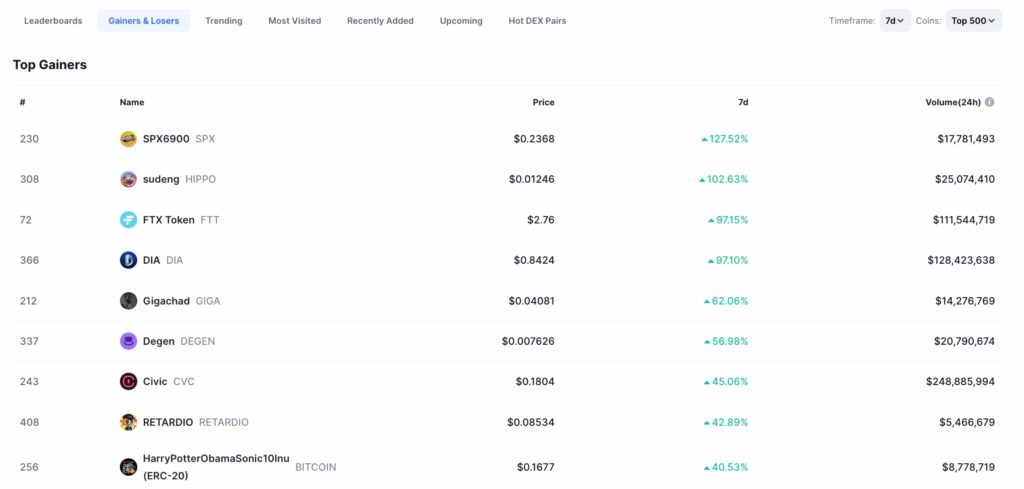1024x489 pixels.
Task: Open the Hot DEX Pairs tab
Action: [537, 21]
